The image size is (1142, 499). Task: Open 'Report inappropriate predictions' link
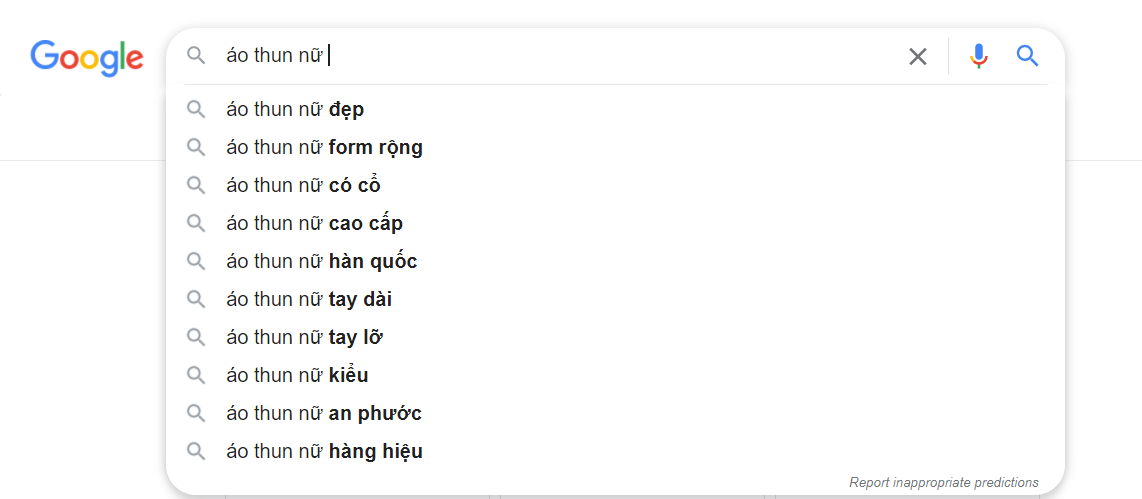[x=943, y=482]
